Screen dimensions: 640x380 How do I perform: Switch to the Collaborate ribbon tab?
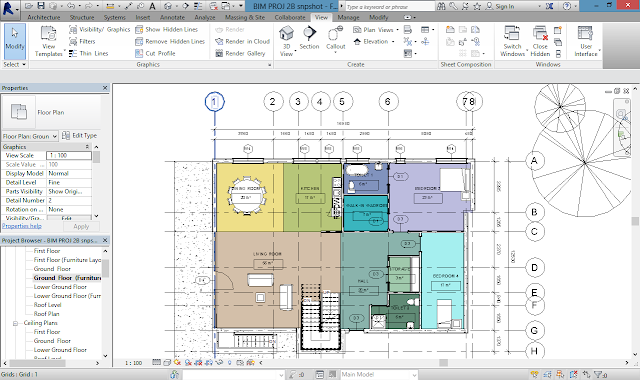(x=290, y=18)
